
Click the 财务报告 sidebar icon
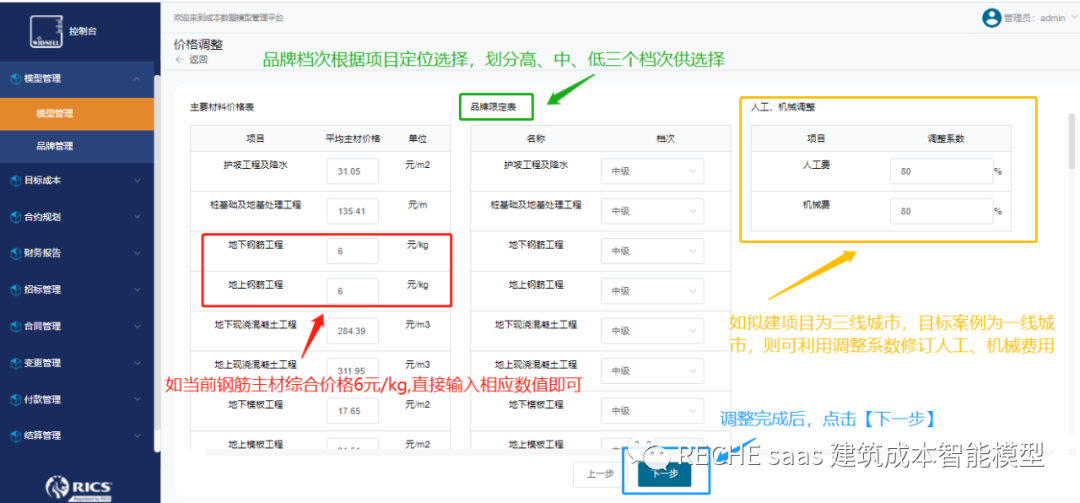14,253
